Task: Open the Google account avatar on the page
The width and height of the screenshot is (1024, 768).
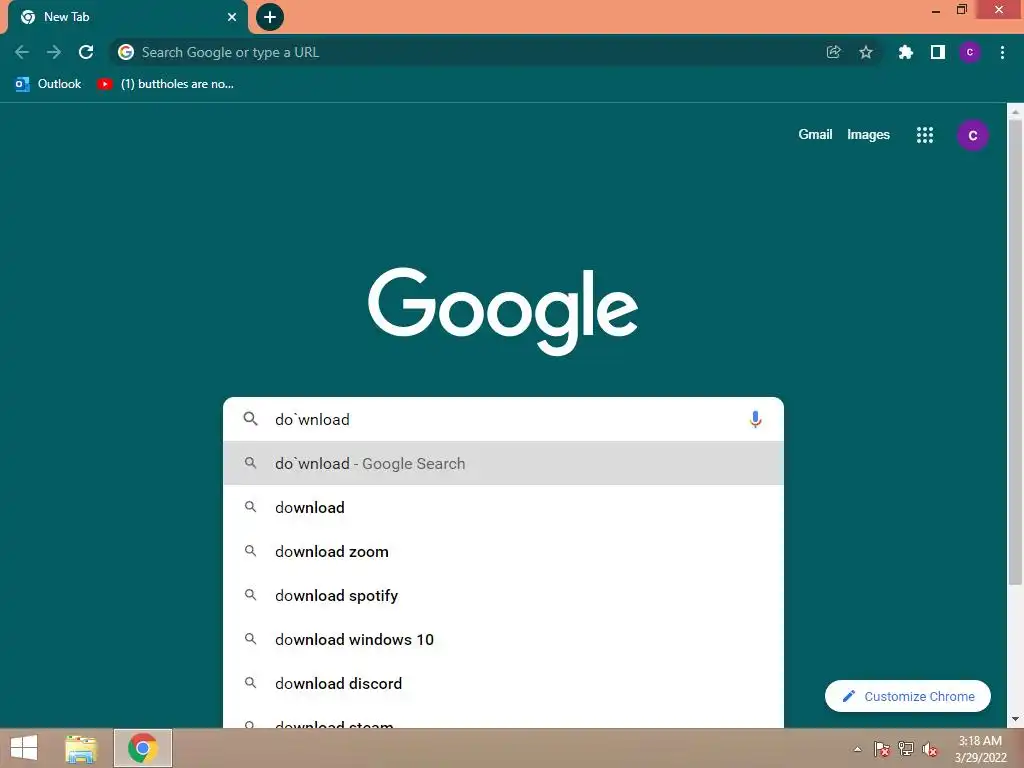Action: tap(972, 135)
